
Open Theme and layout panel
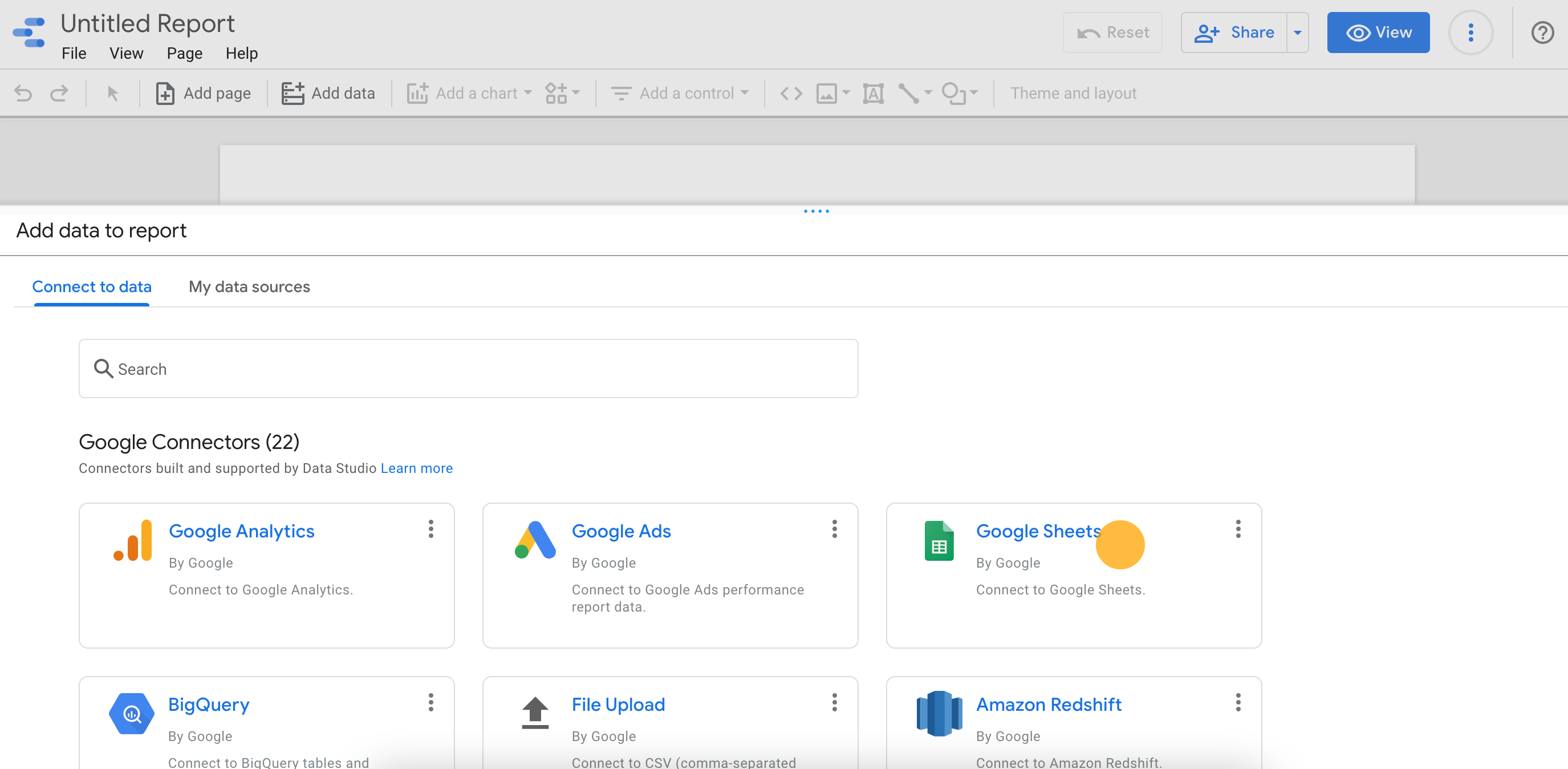coord(1073,93)
